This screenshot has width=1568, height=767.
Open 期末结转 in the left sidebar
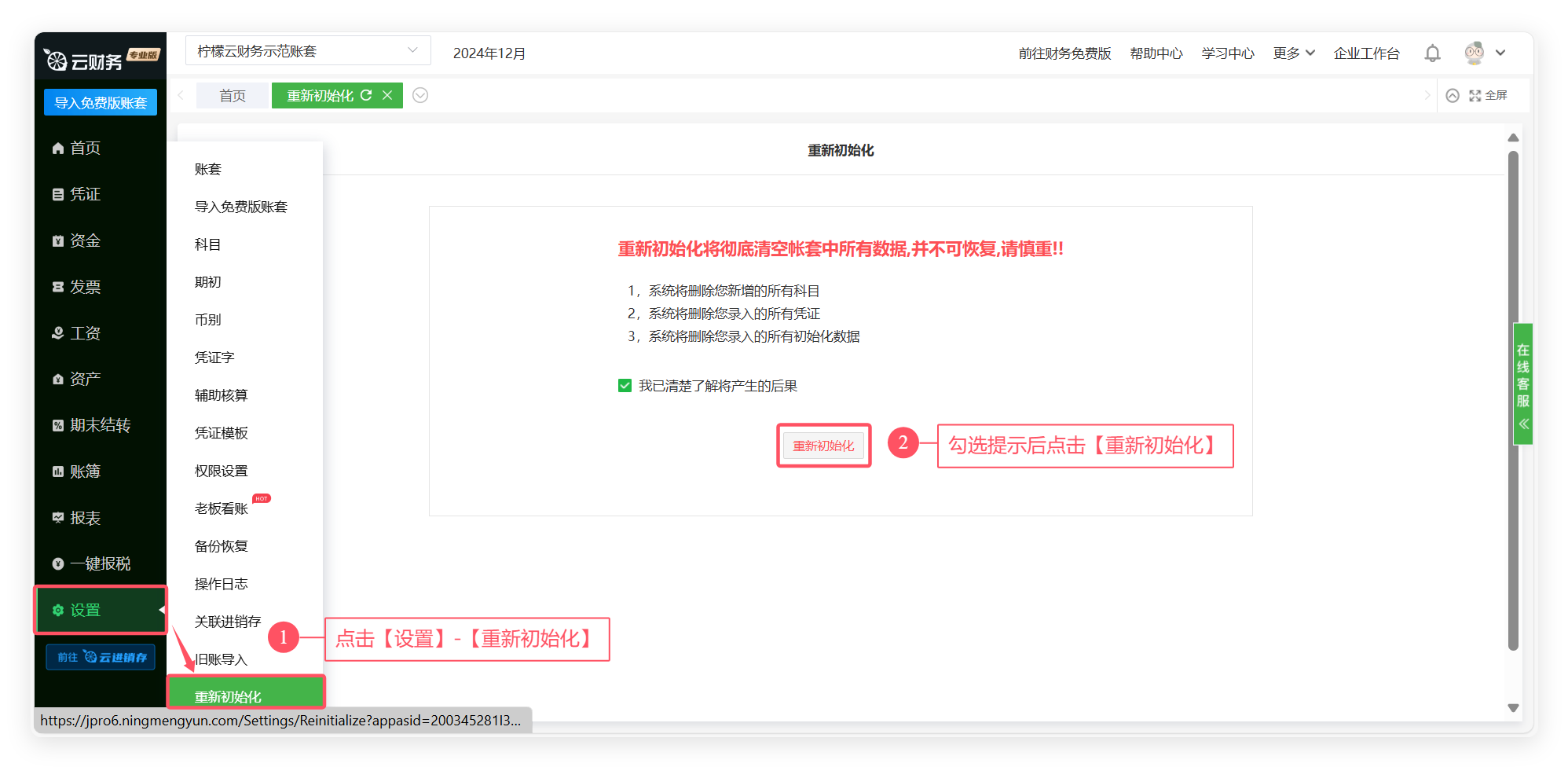point(99,425)
